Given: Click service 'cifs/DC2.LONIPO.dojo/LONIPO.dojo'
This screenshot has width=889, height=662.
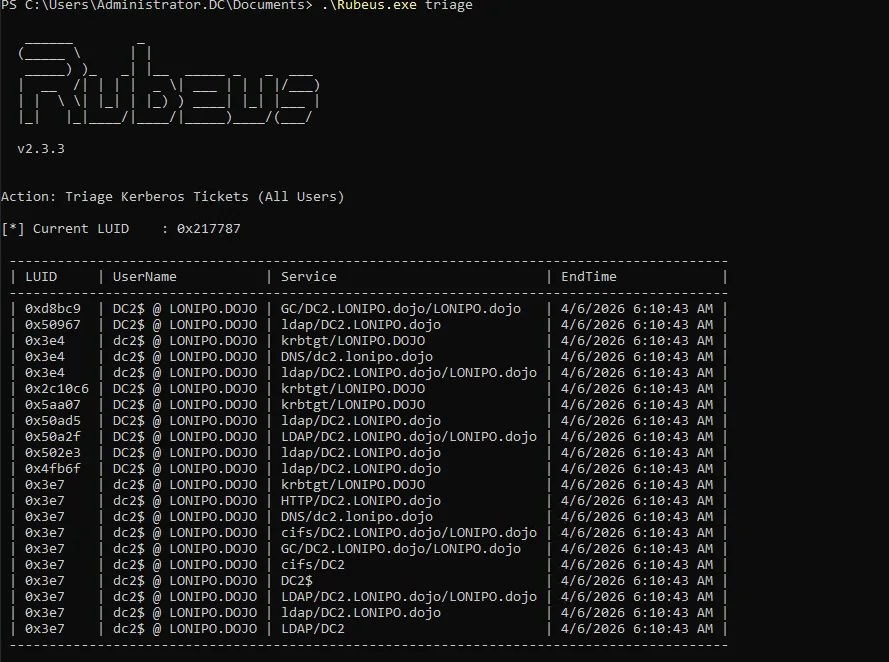Looking at the screenshot, I should pos(409,533).
